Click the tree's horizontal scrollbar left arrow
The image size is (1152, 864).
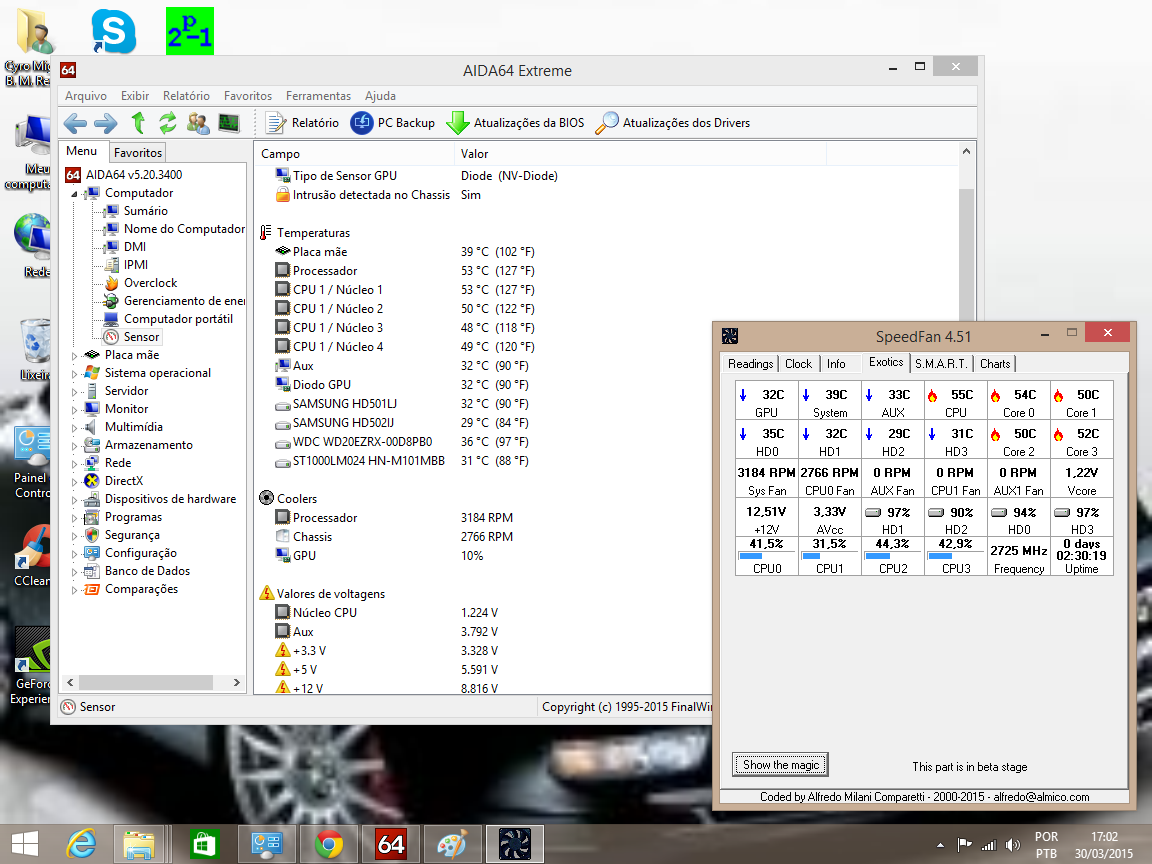pyautogui.click(x=70, y=683)
